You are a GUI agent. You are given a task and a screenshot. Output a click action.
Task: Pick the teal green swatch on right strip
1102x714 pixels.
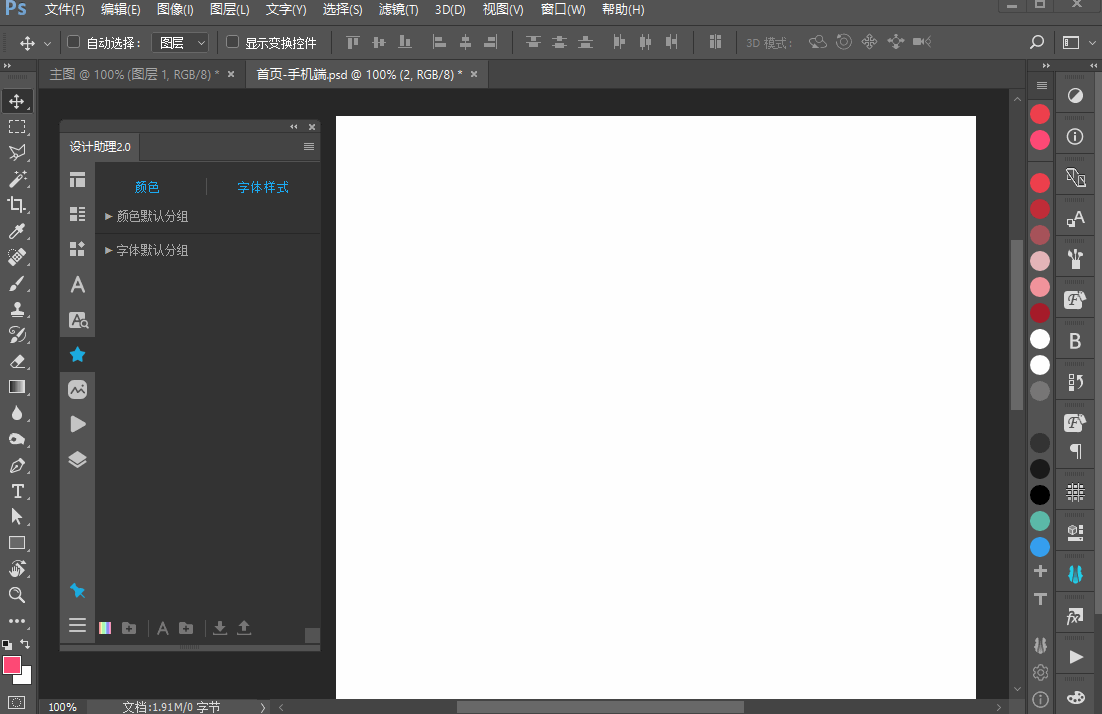tap(1039, 521)
